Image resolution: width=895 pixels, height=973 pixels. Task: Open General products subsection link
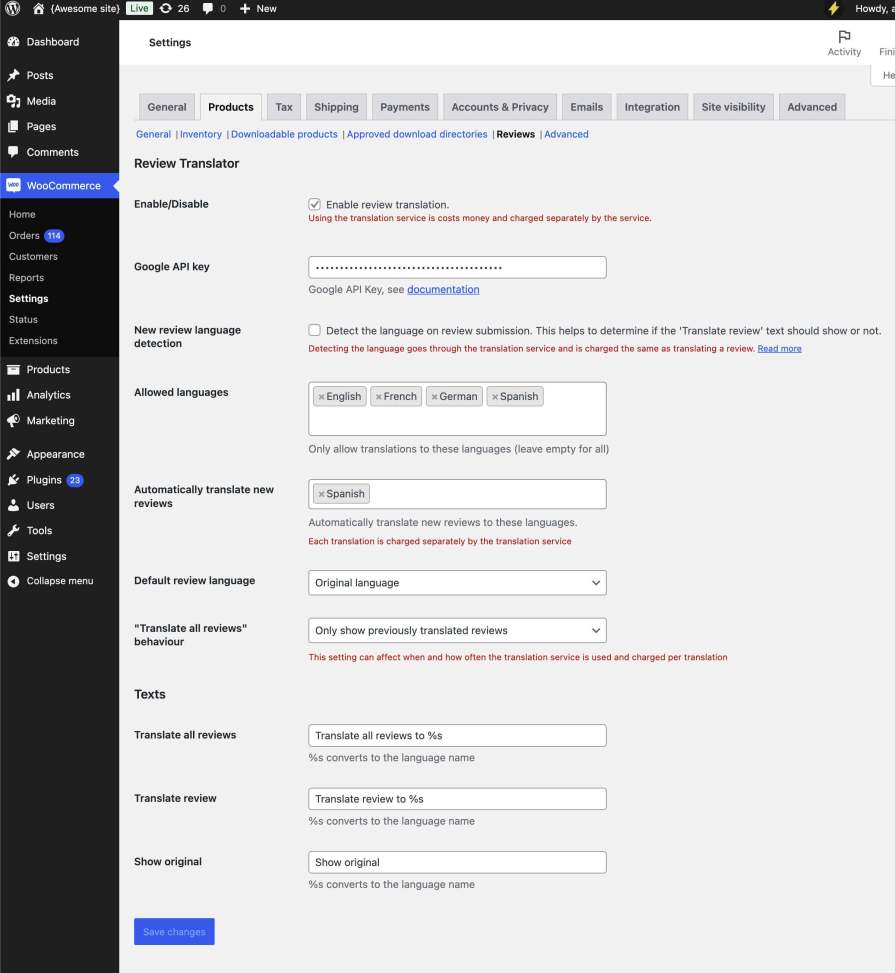(x=153, y=134)
